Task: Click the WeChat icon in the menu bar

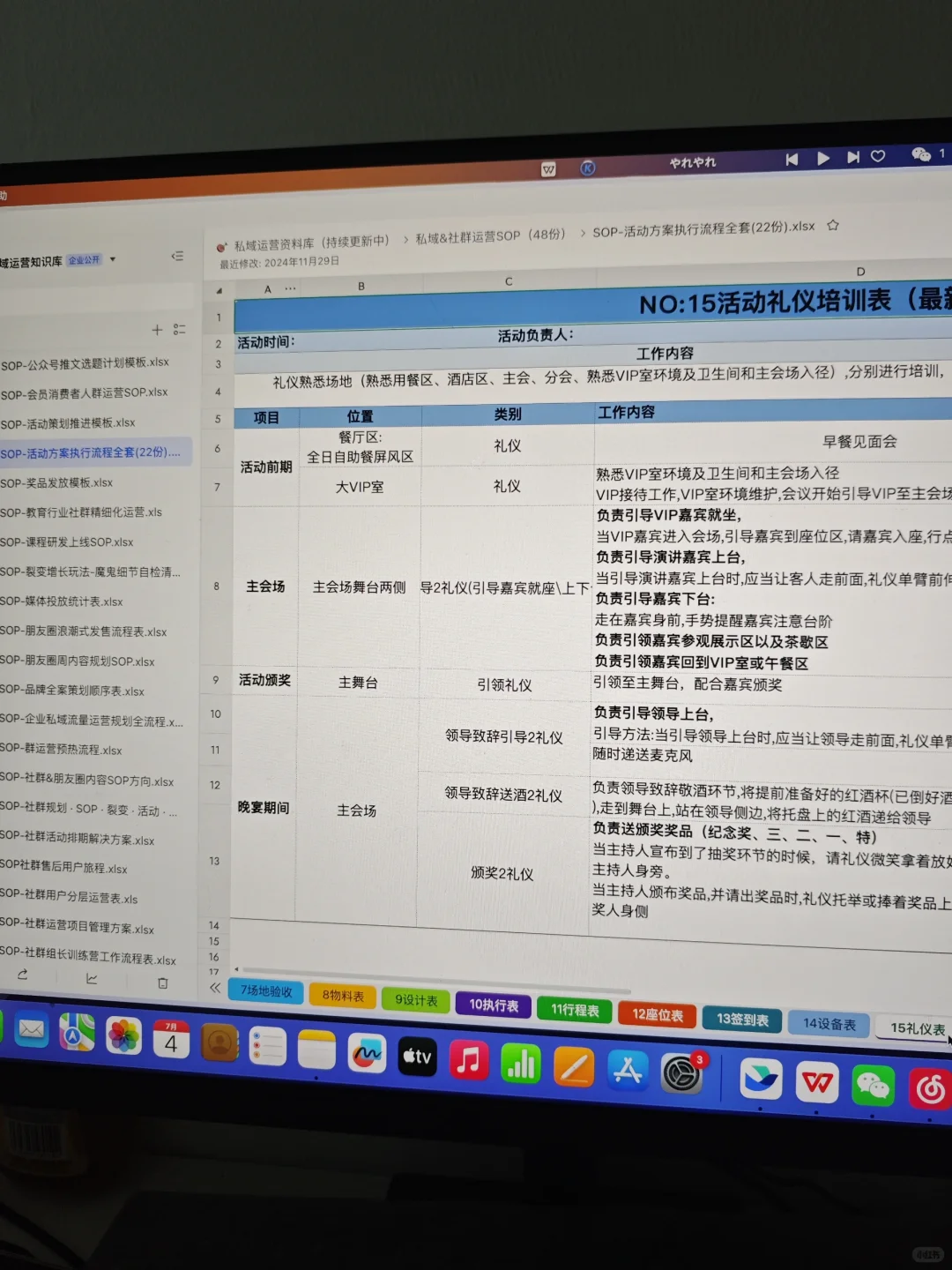Action: pyautogui.click(x=922, y=153)
